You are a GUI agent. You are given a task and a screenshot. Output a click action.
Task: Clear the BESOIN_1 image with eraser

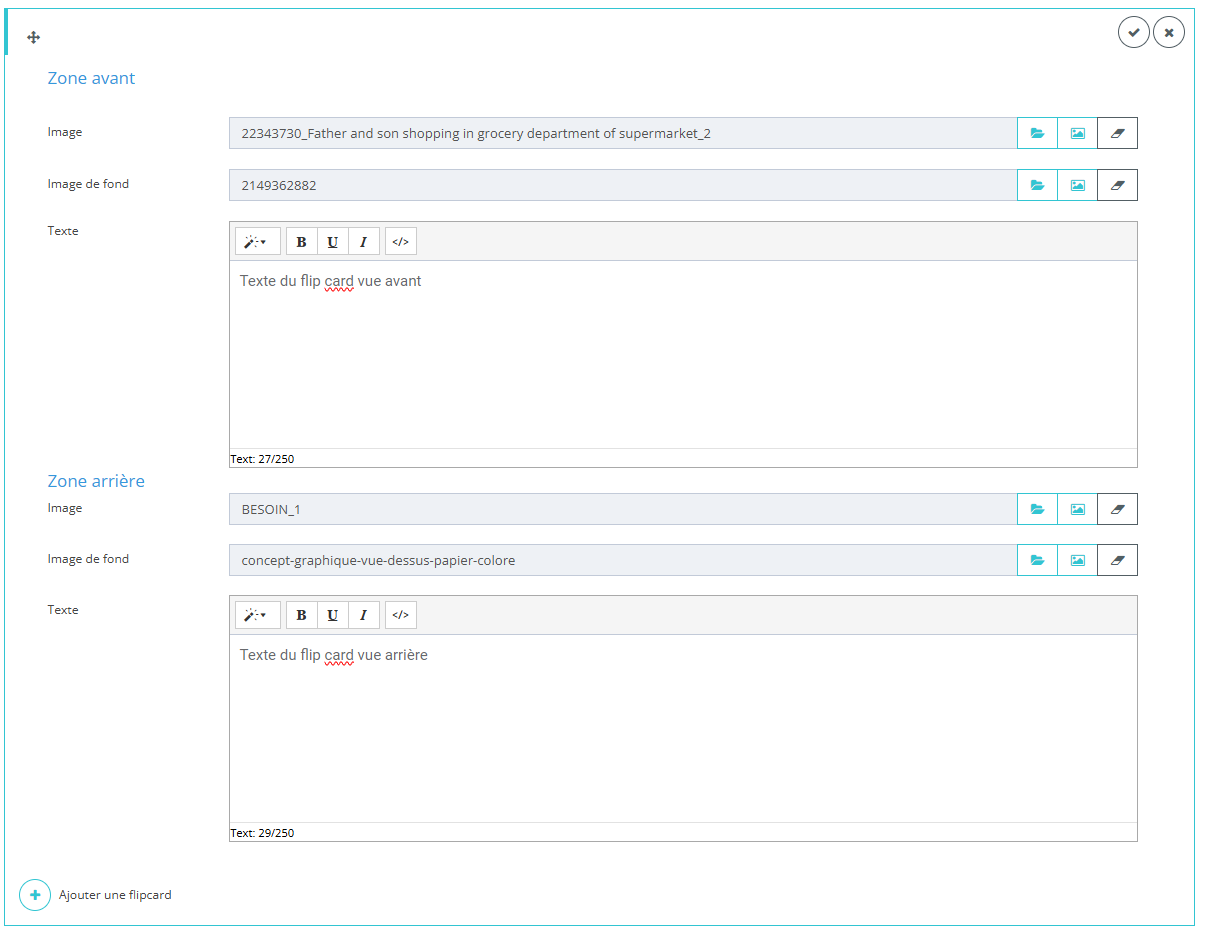pos(1117,509)
